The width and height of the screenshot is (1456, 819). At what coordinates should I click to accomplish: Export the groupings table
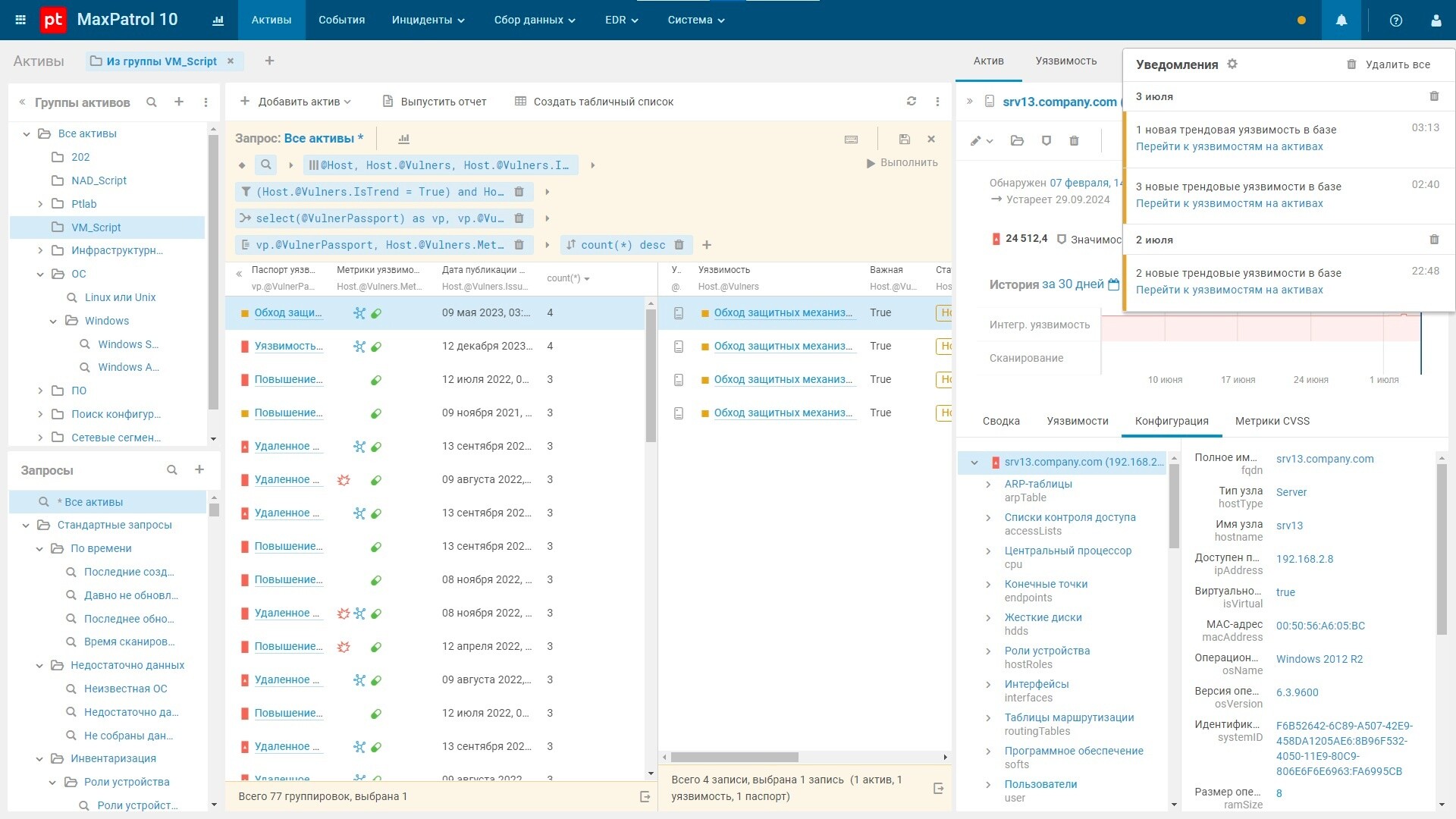[645, 796]
